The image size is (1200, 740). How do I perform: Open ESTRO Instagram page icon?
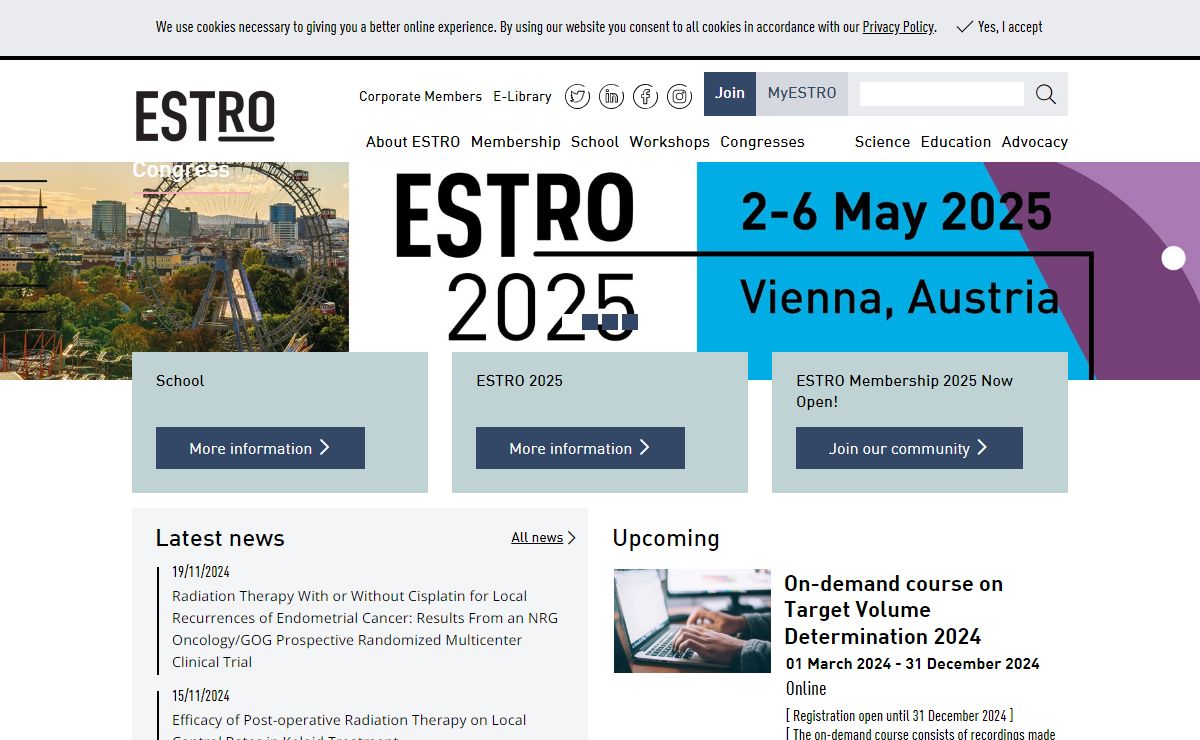(679, 96)
